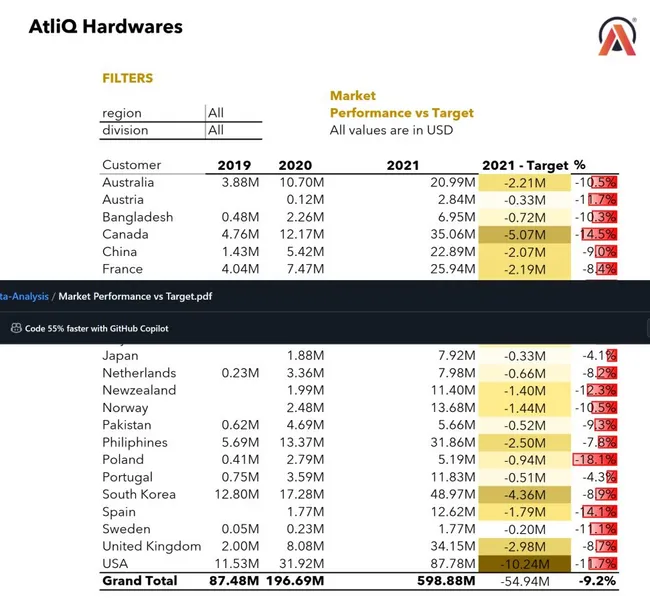Image resolution: width=650 pixels, height=602 pixels.
Task: Click the '2021 - Target' column header
Action: (525, 165)
